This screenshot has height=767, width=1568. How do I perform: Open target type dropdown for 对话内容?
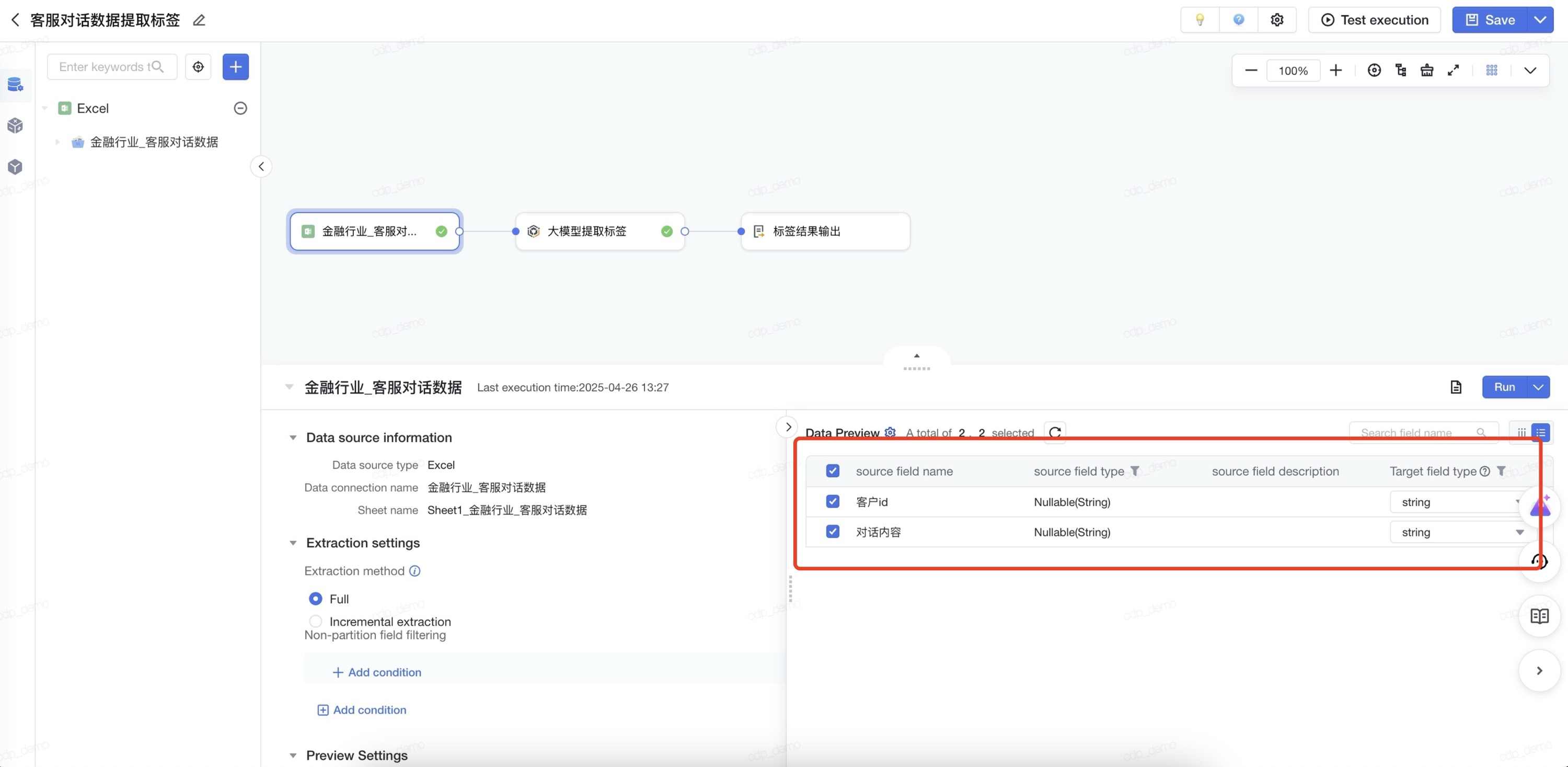tap(1460, 532)
